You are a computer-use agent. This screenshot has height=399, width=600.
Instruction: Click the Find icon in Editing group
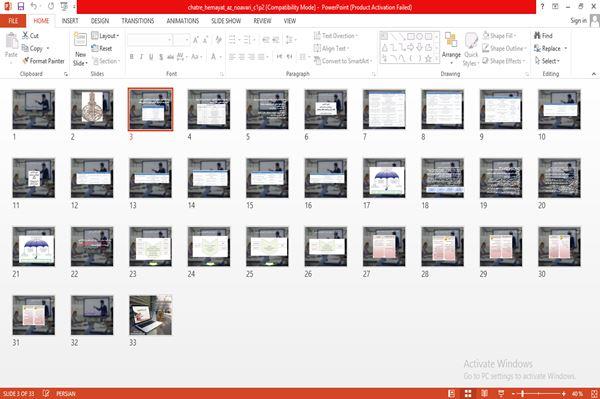(x=537, y=36)
